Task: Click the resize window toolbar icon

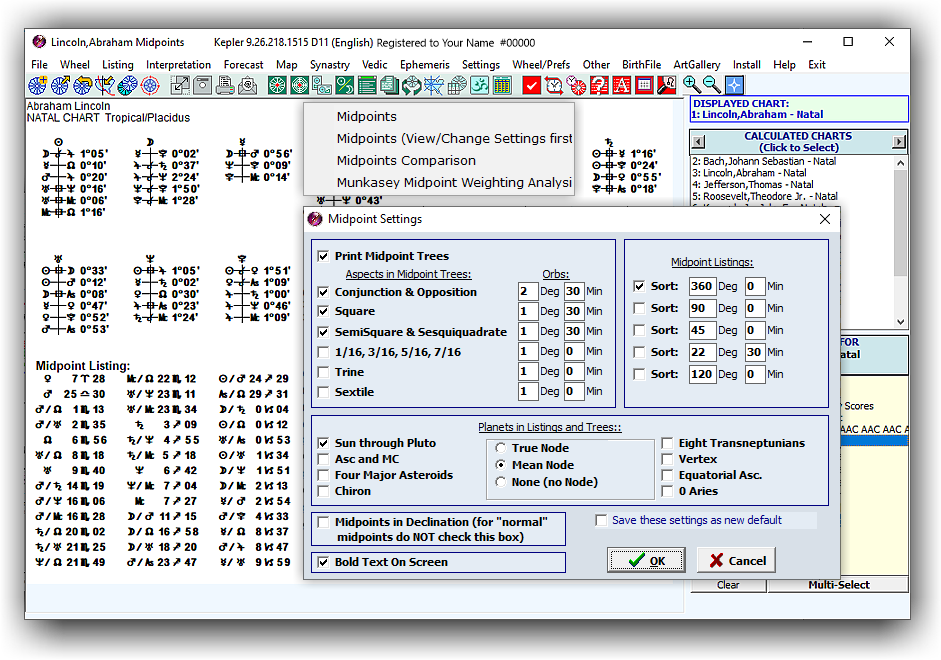Action: [180, 85]
